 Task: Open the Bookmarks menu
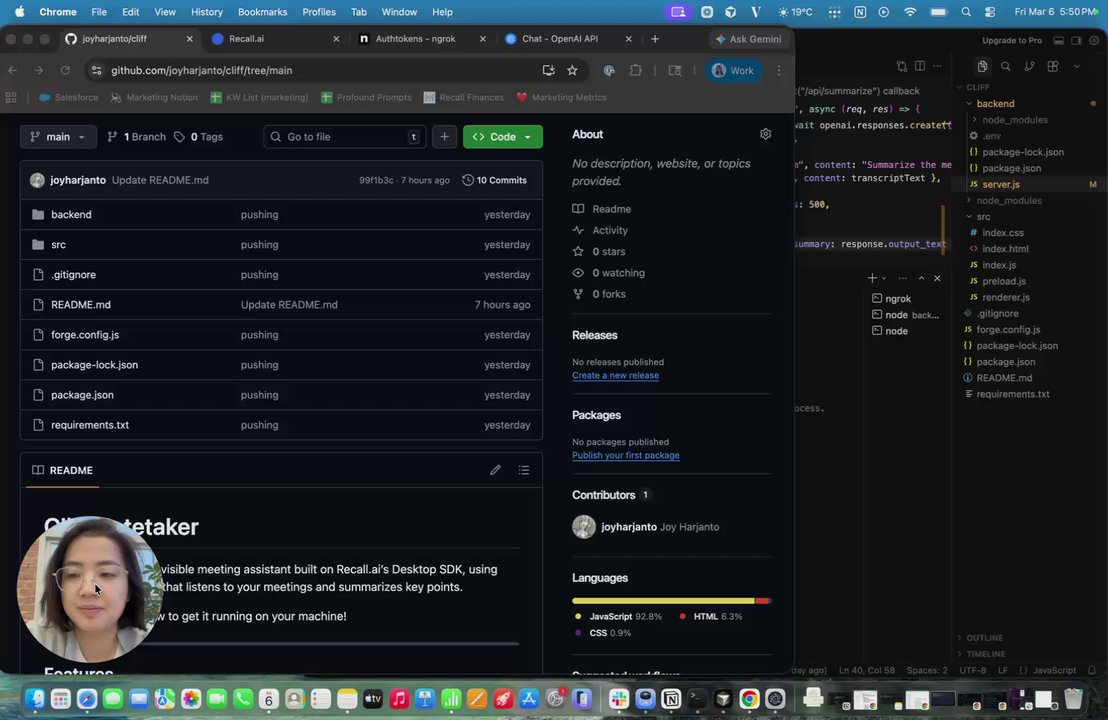coord(262,12)
